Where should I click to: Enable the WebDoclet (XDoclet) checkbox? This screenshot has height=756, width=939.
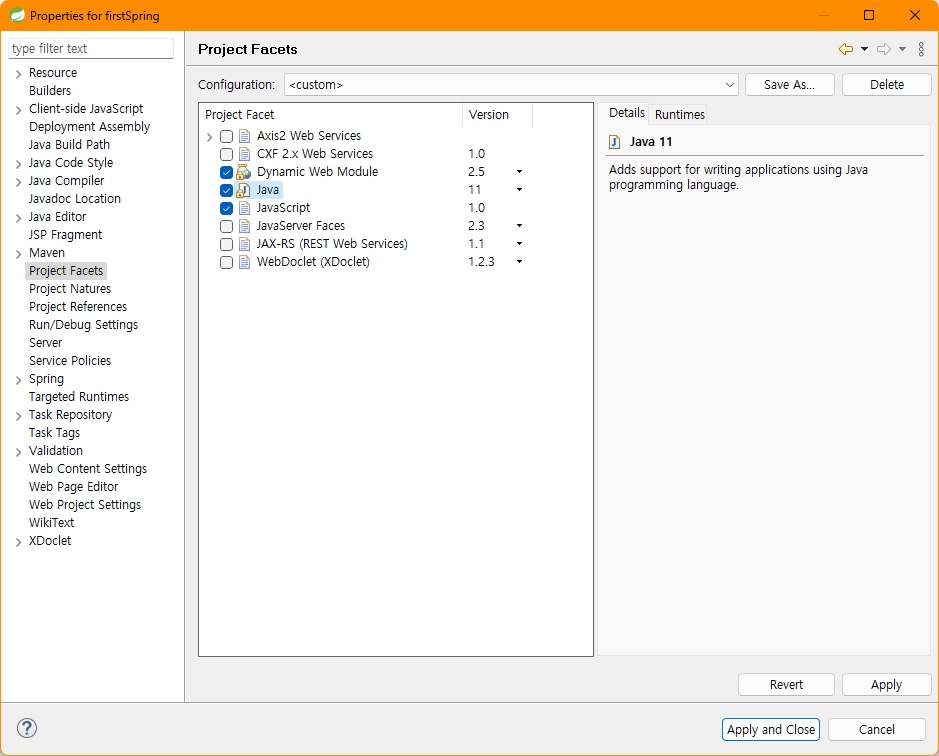[x=226, y=262]
